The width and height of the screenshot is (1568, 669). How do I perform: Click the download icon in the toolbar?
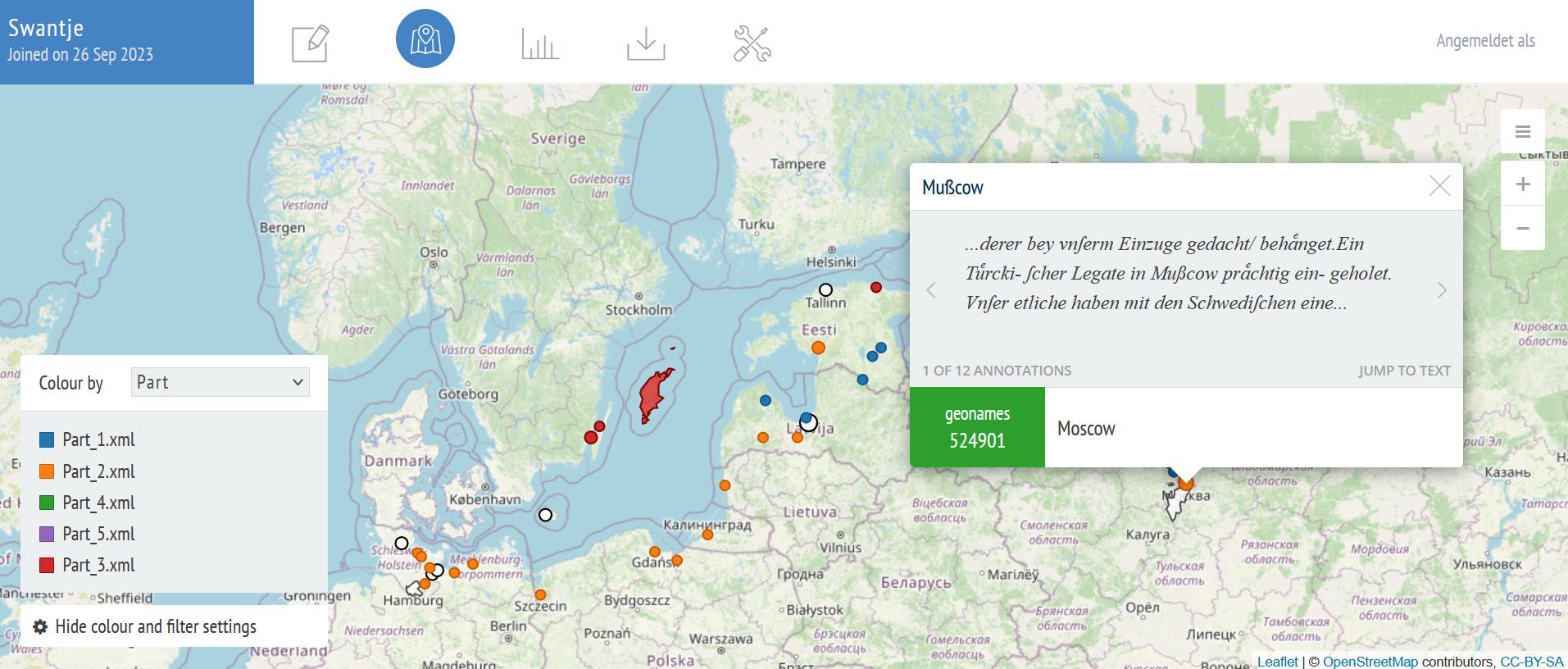tap(646, 43)
